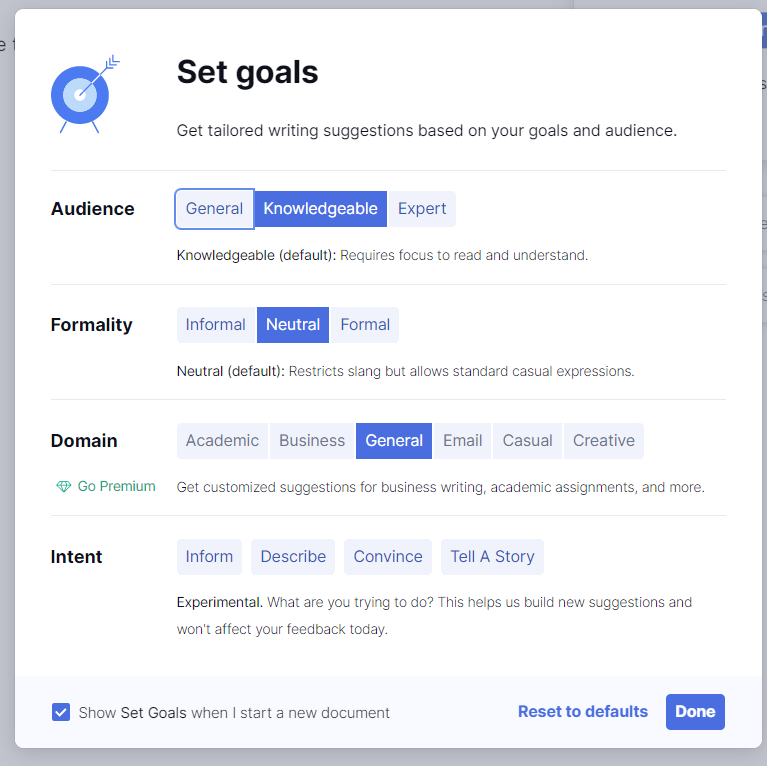Image resolution: width=767 pixels, height=766 pixels.
Task: Choose Email as the domain
Action: pos(462,441)
